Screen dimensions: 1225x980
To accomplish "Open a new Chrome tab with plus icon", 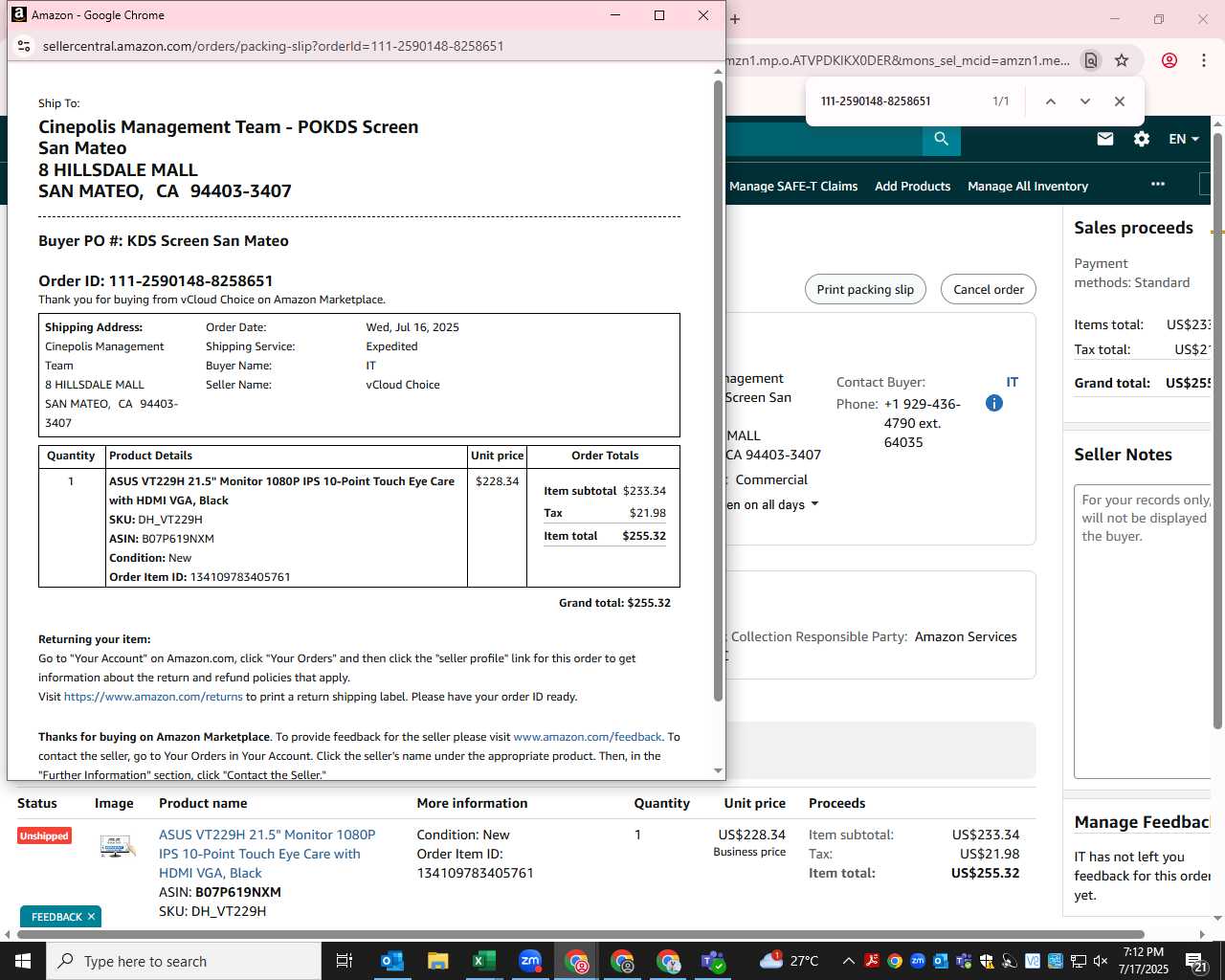I will [735, 18].
